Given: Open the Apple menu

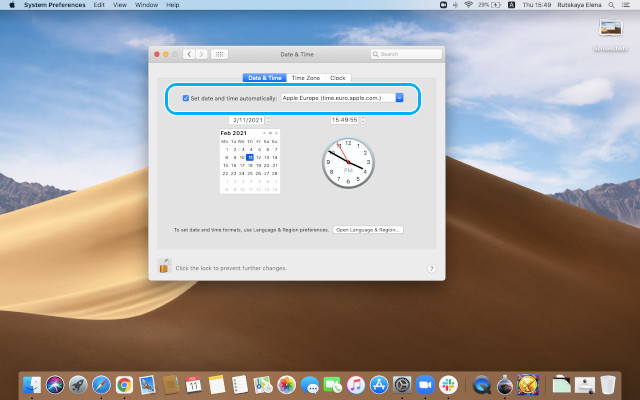Looking at the screenshot, I should (x=12, y=5).
